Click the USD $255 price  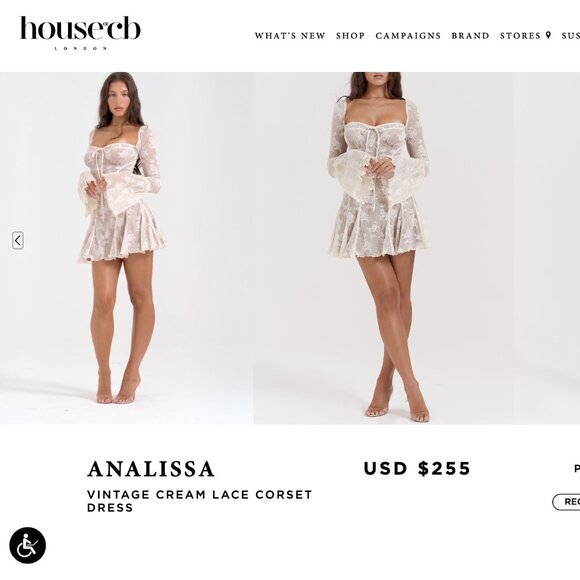[417, 469]
